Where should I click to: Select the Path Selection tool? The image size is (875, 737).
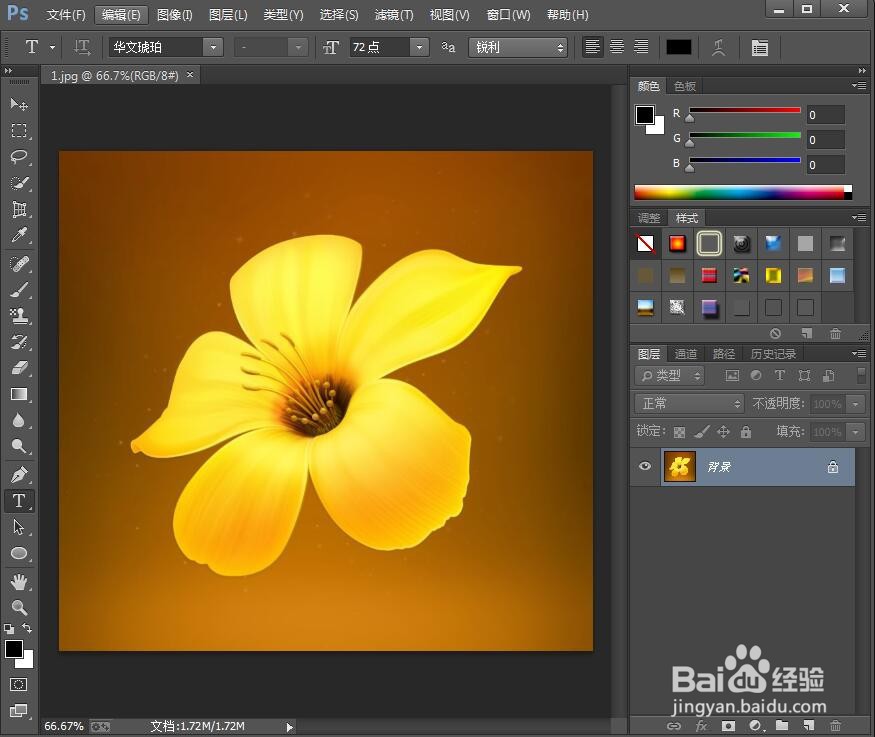coord(19,527)
